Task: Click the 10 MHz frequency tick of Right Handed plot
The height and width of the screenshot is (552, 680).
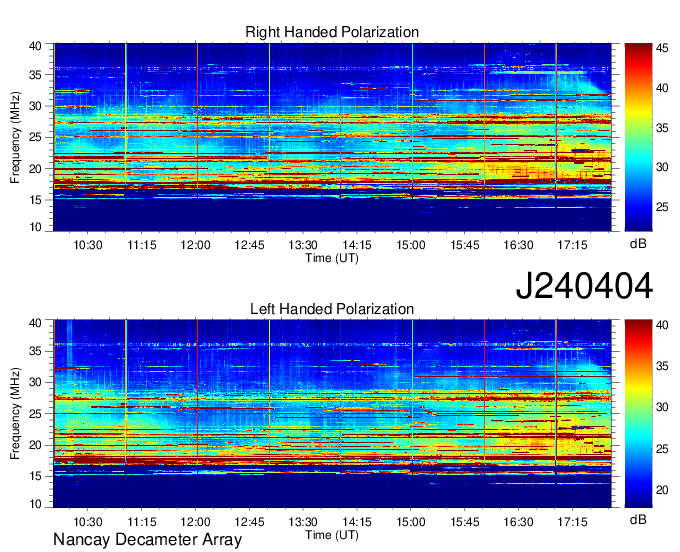Action: click(35, 227)
